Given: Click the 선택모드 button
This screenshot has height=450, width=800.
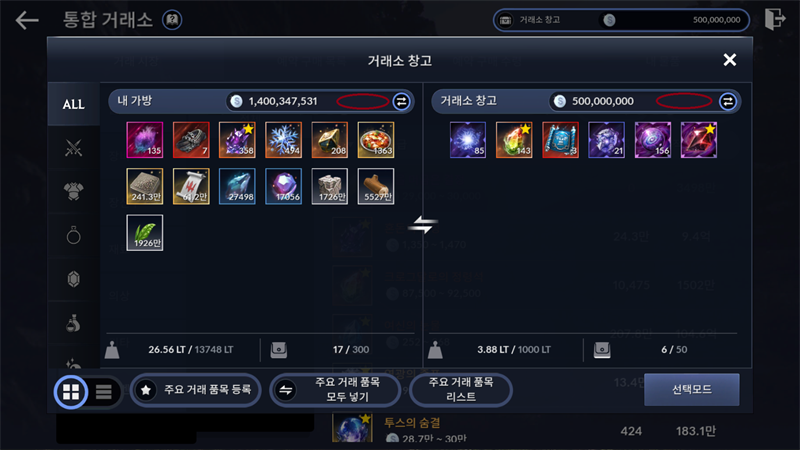Looking at the screenshot, I should (x=691, y=390).
